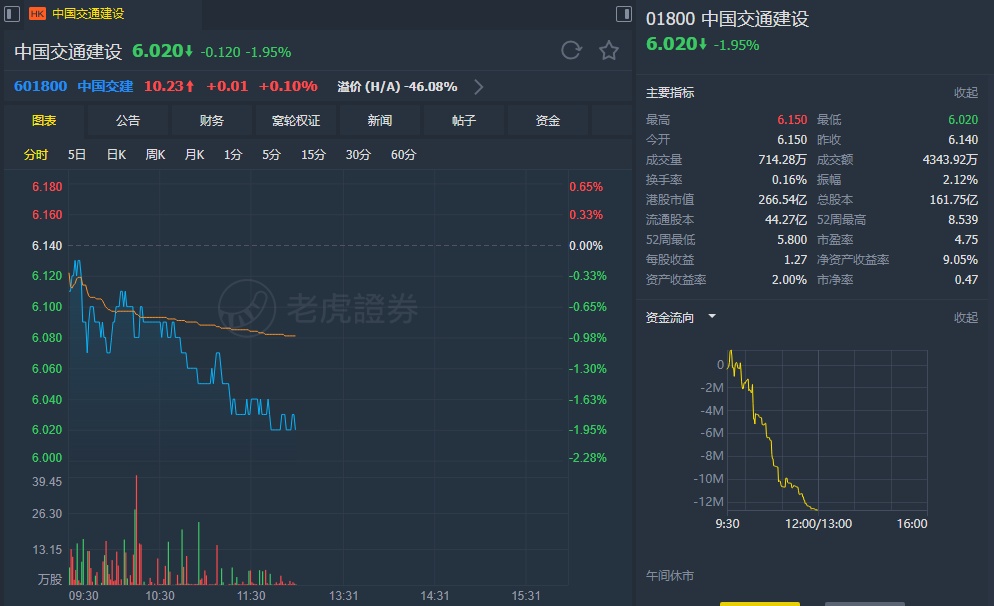
Task: Expand the H/A premium chevron arrow
Action: coord(478,87)
